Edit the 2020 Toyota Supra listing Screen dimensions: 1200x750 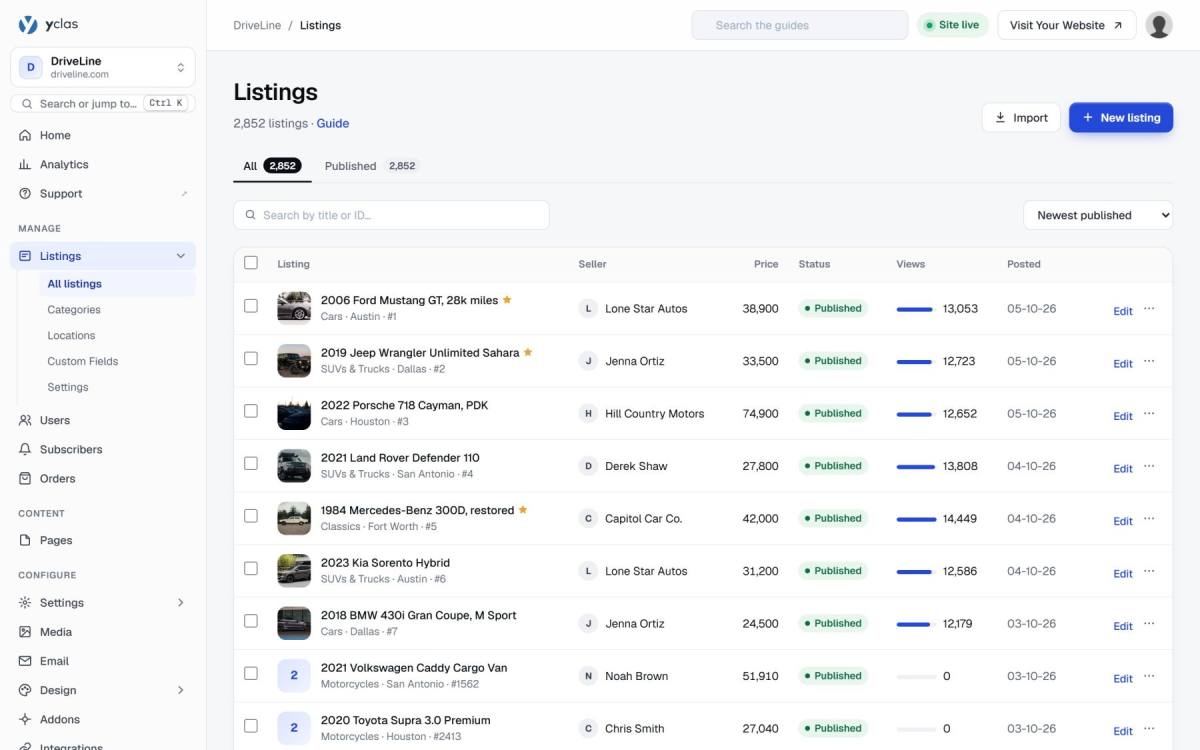(x=1123, y=731)
